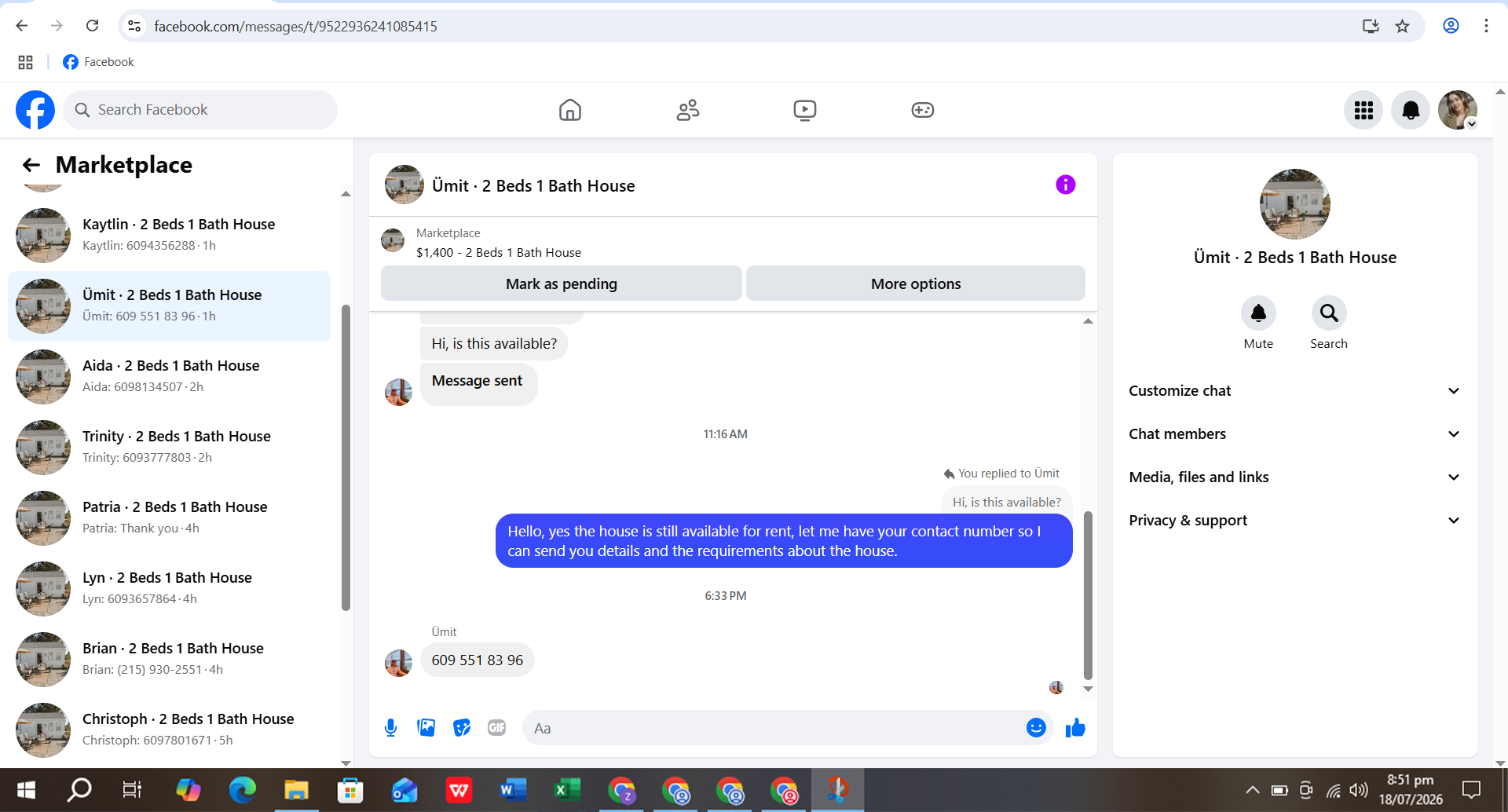
Task: Open the browser apps grid shortcut
Action: [25, 62]
